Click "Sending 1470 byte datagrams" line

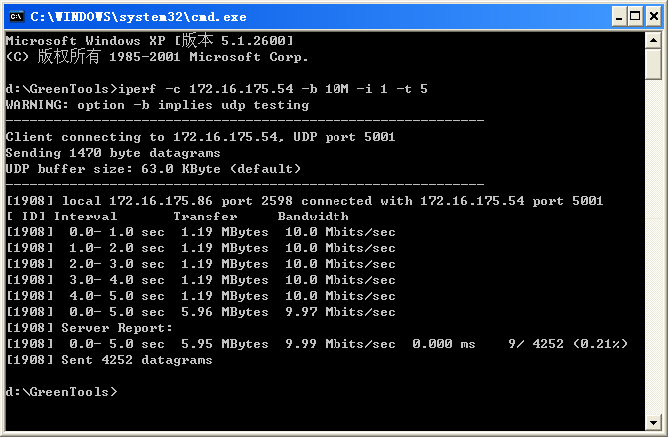[113, 153]
